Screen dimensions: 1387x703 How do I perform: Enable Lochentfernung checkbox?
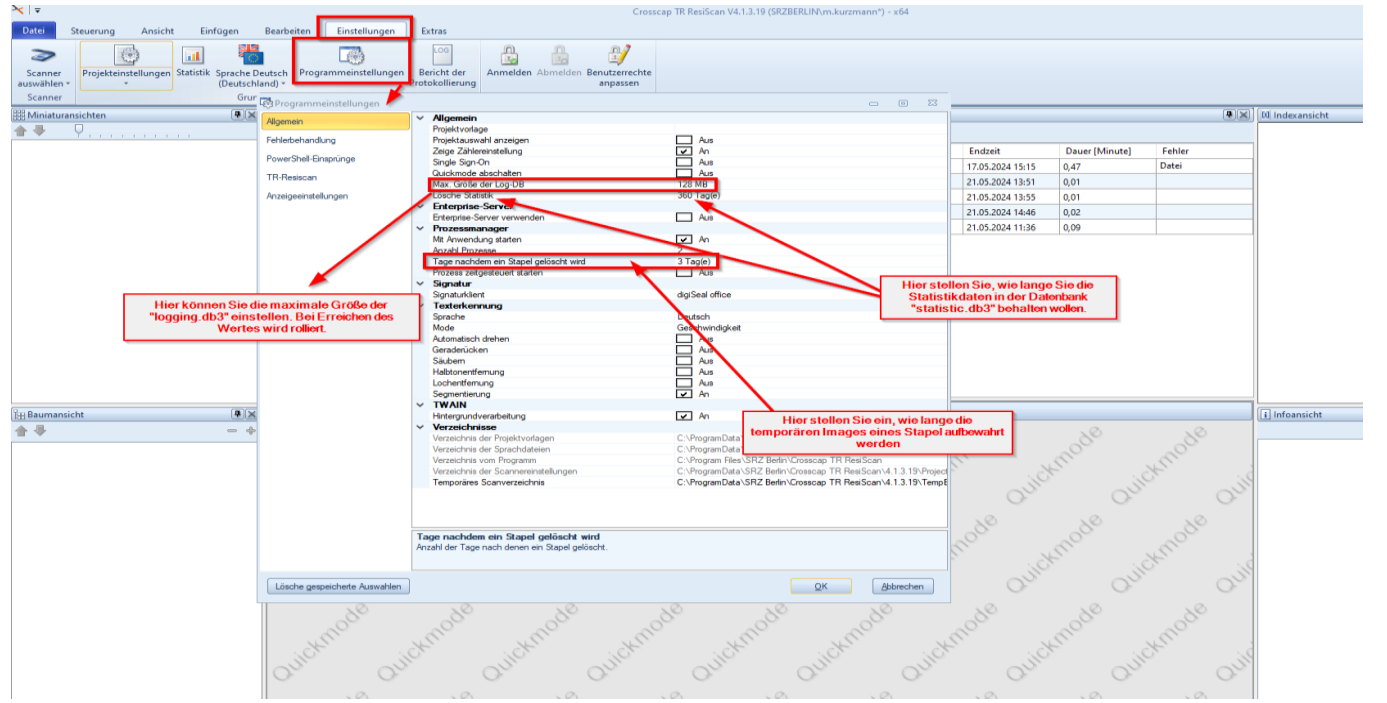coord(684,383)
